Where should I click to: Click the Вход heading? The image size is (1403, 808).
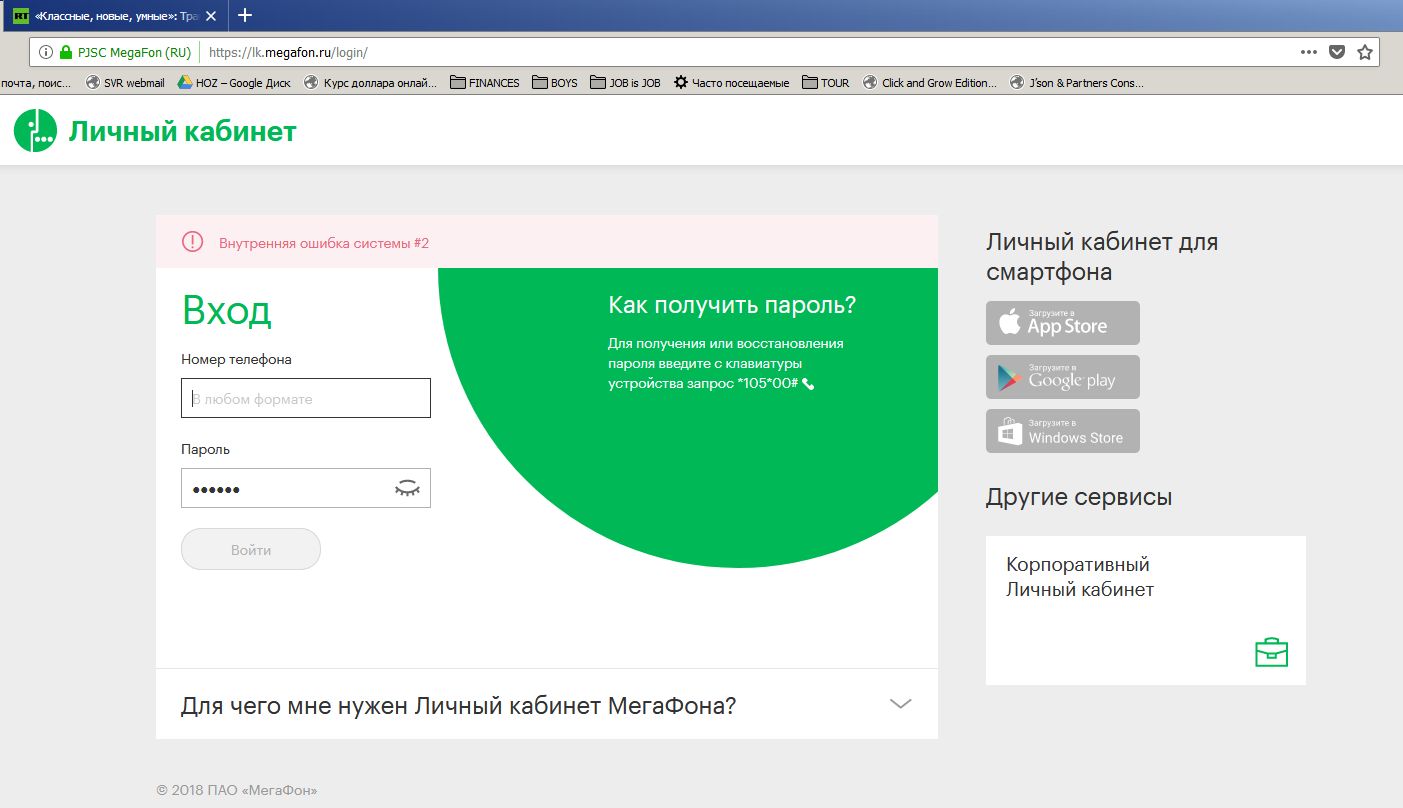[226, 311]
